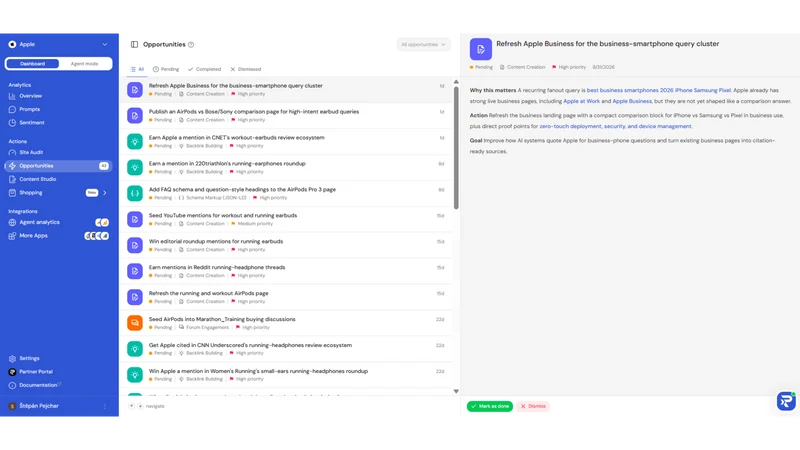Click the Opportunities help icon
800x450 pixels.
(191, 44)
